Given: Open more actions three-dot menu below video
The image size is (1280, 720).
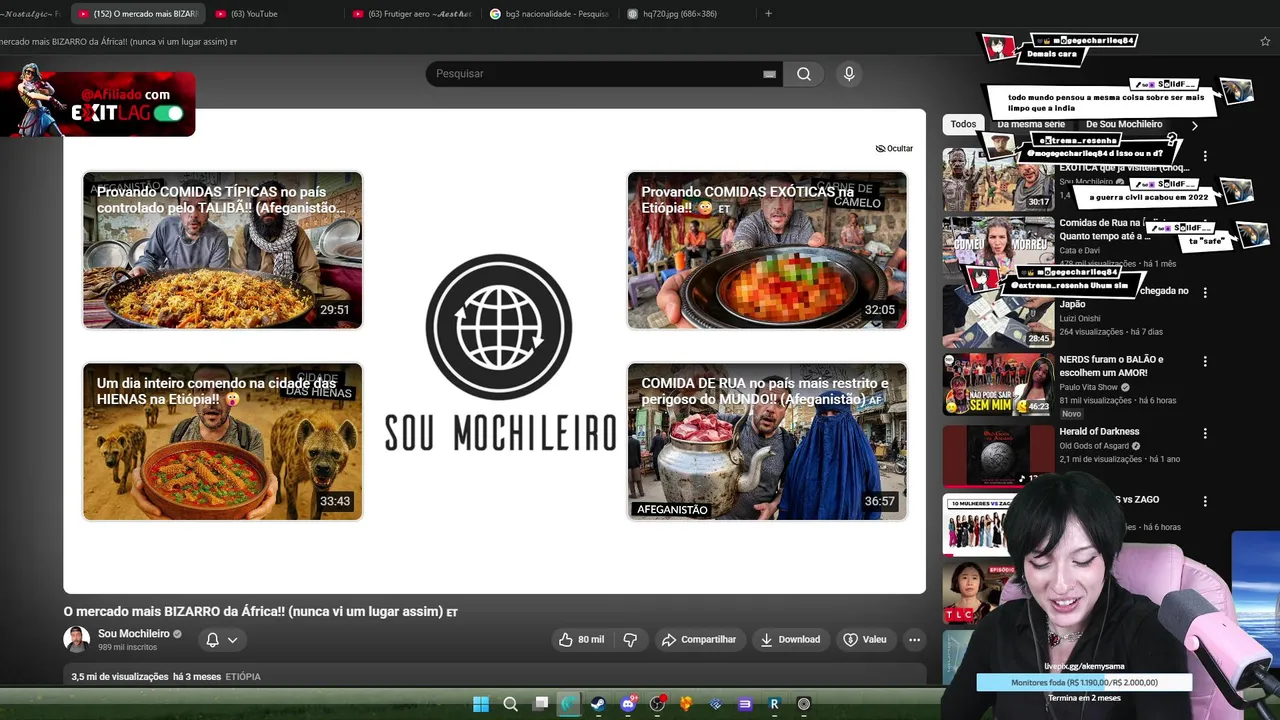Looking at the screenshot, I should [x=914, y=640].
